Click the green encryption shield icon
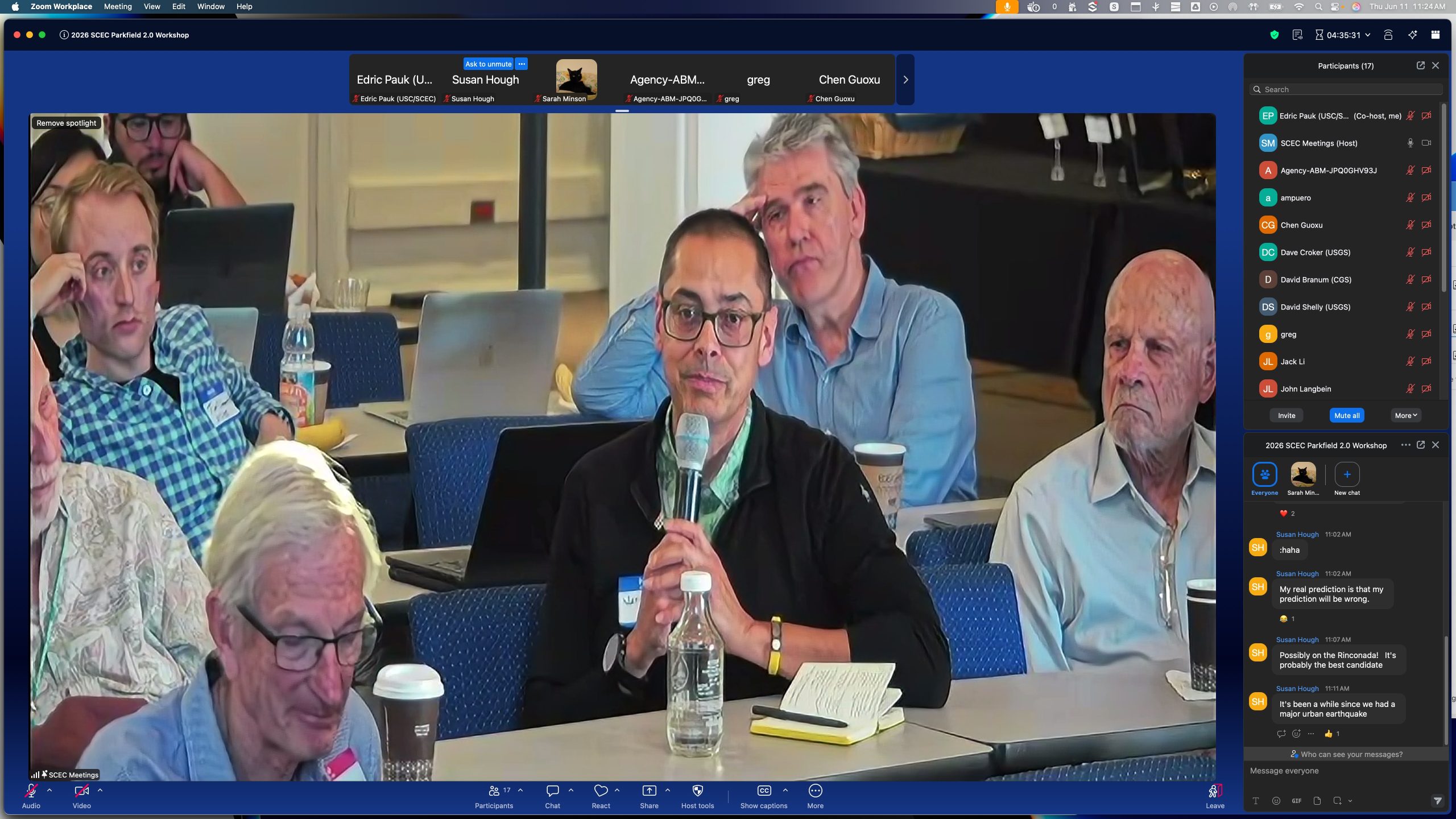This screenshot has height=819, width=1456. coord(1275,35)
